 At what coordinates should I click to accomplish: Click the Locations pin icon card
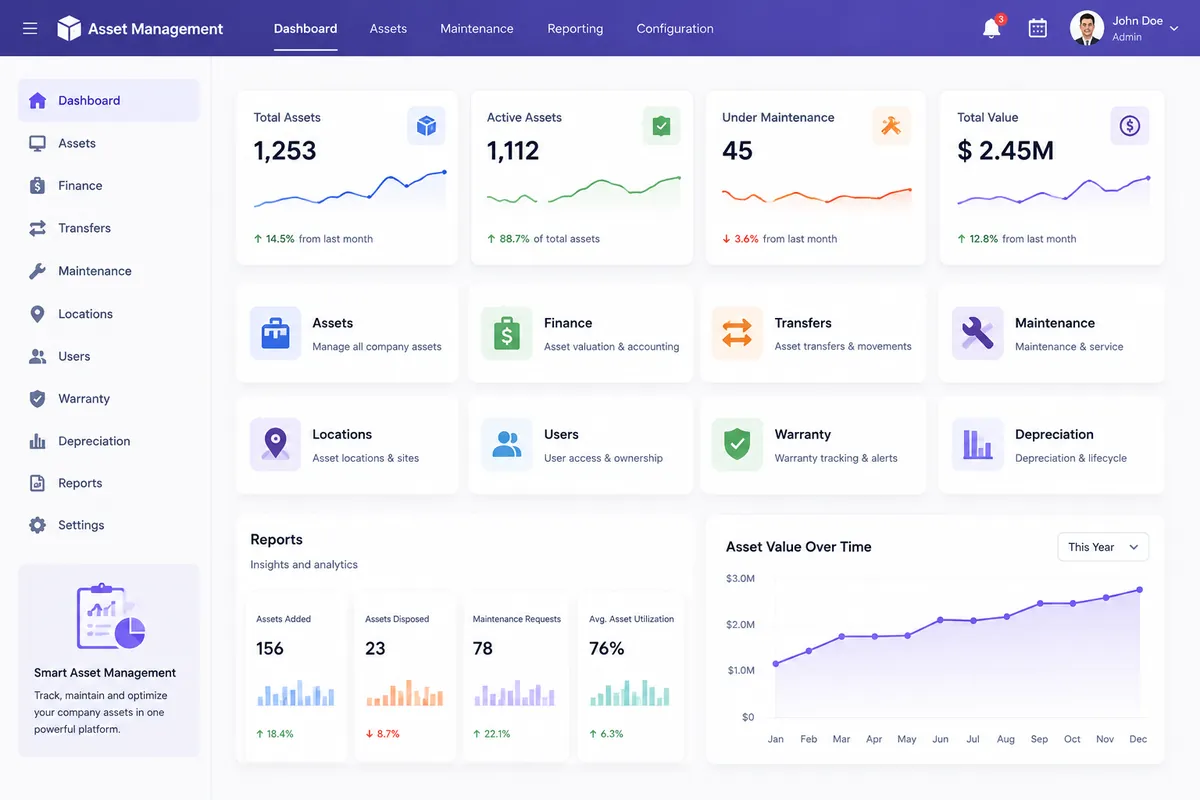point(275,444)
